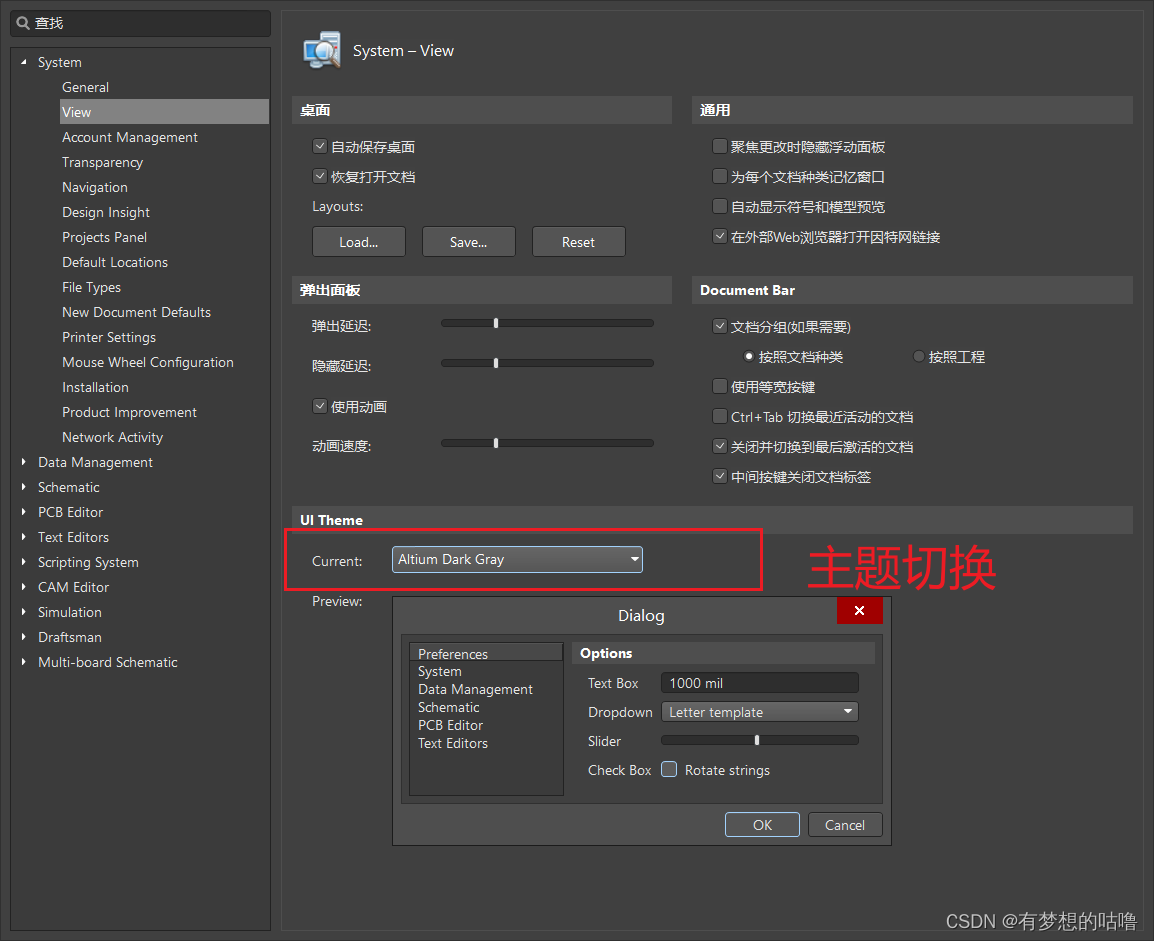
Task: Open Network Activity page
Action: pyautogui.click(x=113, y=437)
